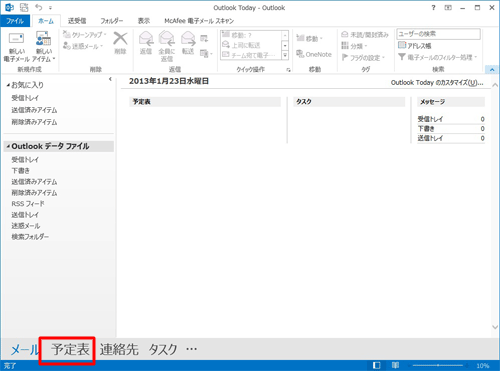500x371 pixels.
Task: Select 下書き in the Outlook data file
Action: (x=20, y=170)
